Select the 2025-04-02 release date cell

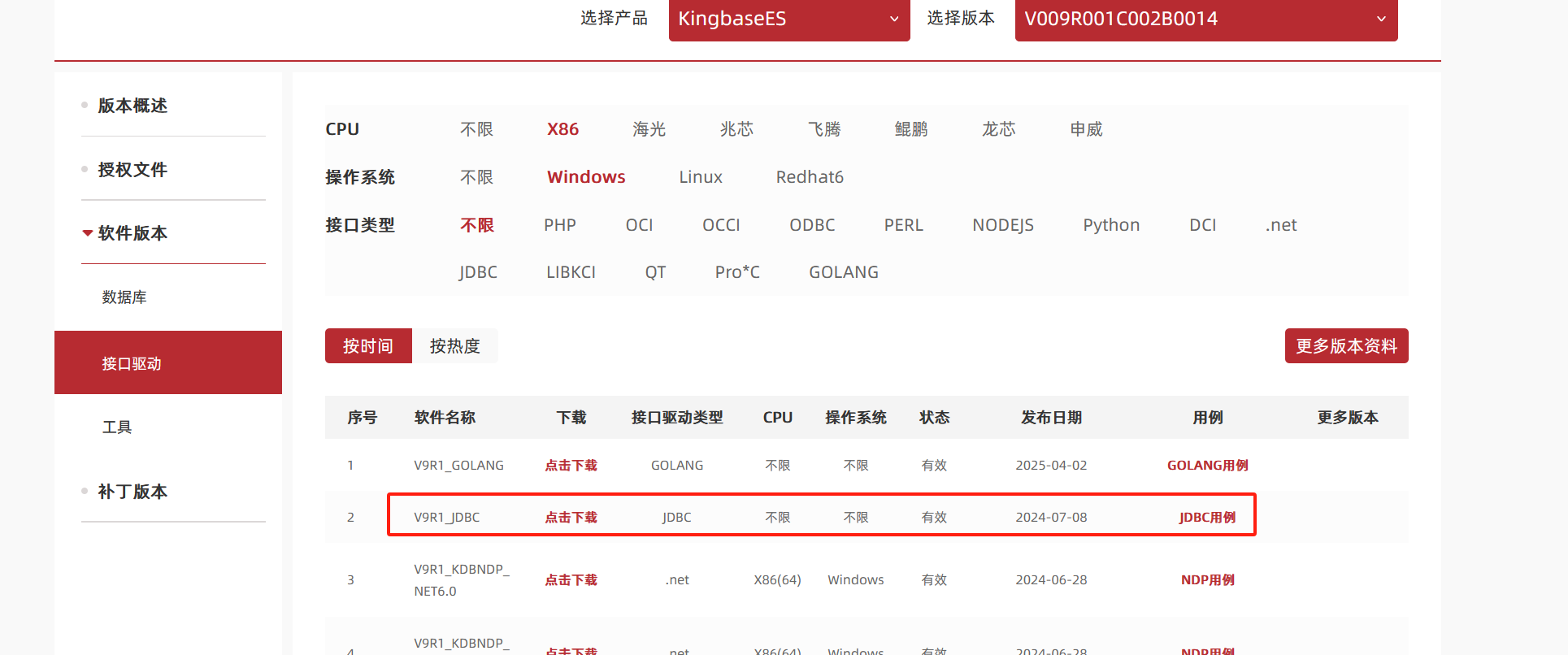tap(1051, 466)
